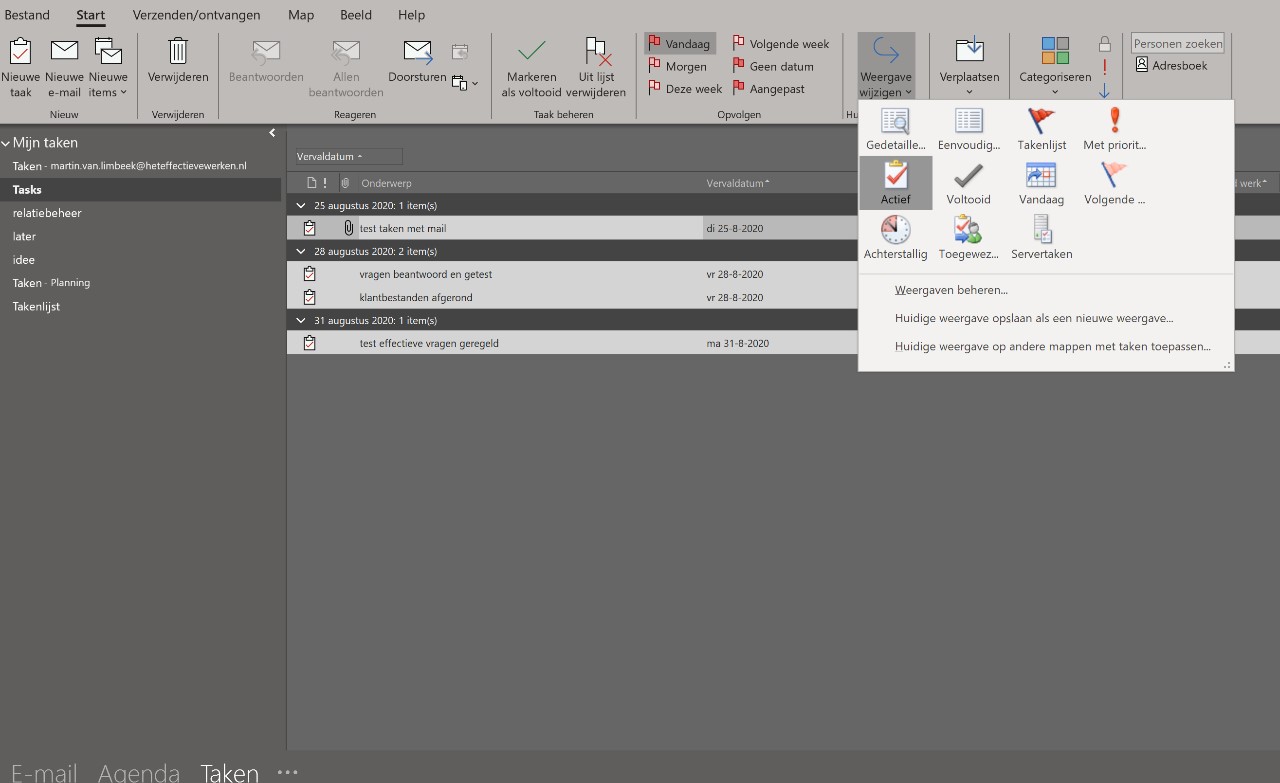Pick the Vandaag view in gallery
Viewport: 1280px width, 783px height.
(x=1041, y=183)
